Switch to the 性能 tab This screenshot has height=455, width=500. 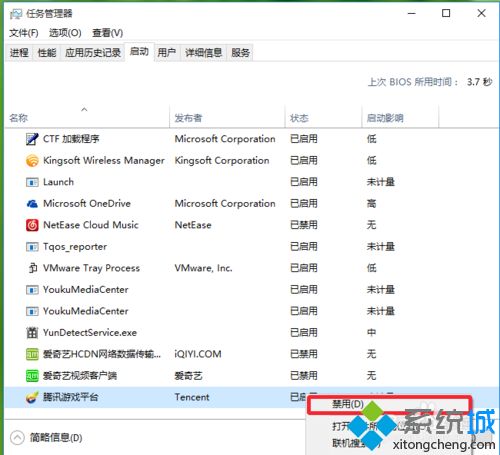click(x=47, y=53)
